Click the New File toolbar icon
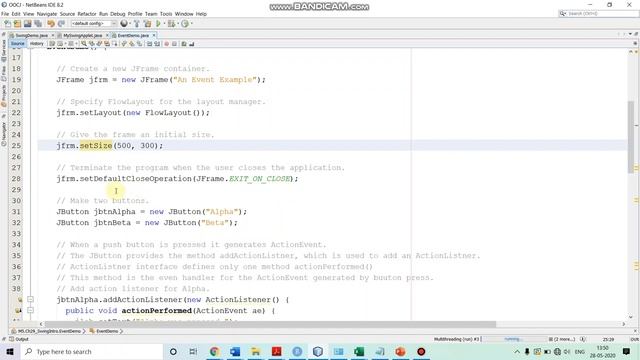Image resolution: width=640 pixels, height=360 pixels. pyautogui.click(x=7, y=24)
